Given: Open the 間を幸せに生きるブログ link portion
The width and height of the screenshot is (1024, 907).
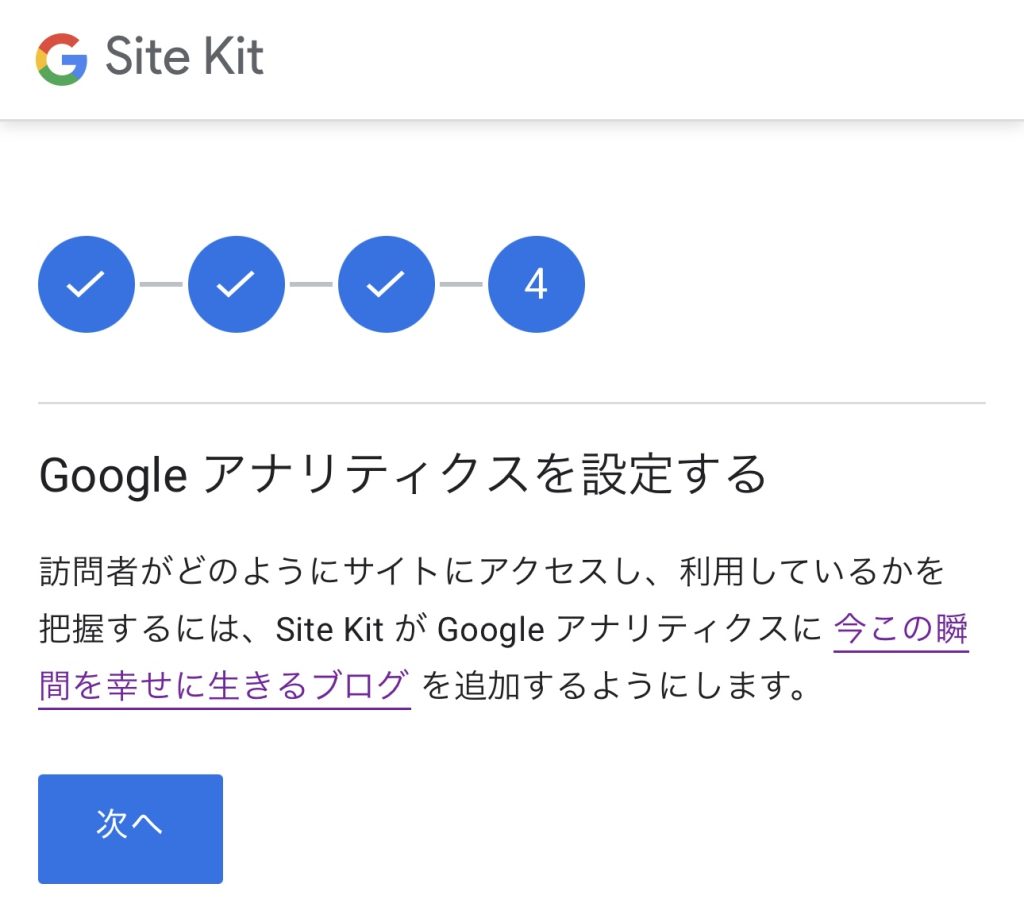Looking at the screenshot, I should click(224, 687).
